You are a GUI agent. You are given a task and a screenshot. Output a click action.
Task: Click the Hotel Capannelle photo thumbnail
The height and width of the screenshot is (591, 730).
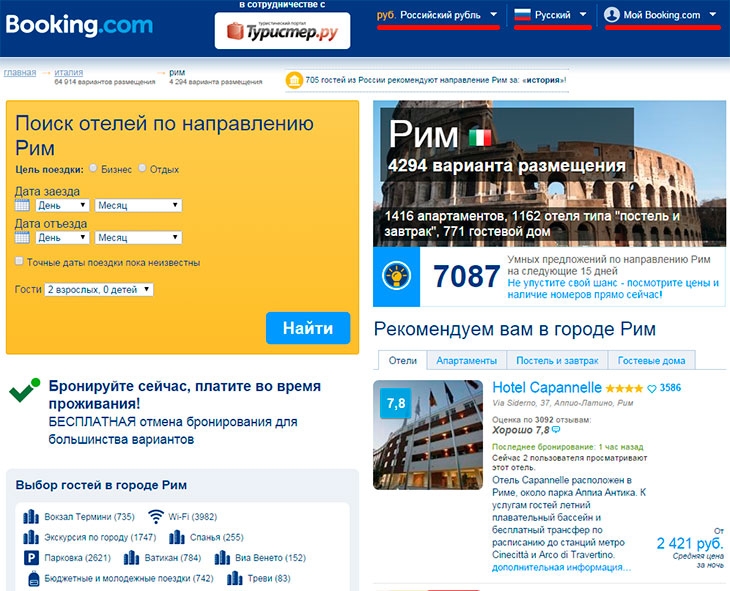pyautogui.click(x=428, y=435)
